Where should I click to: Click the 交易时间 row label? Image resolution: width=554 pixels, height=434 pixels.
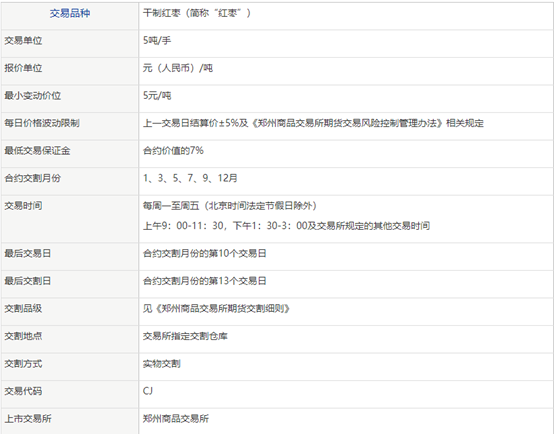coord(23,206)
